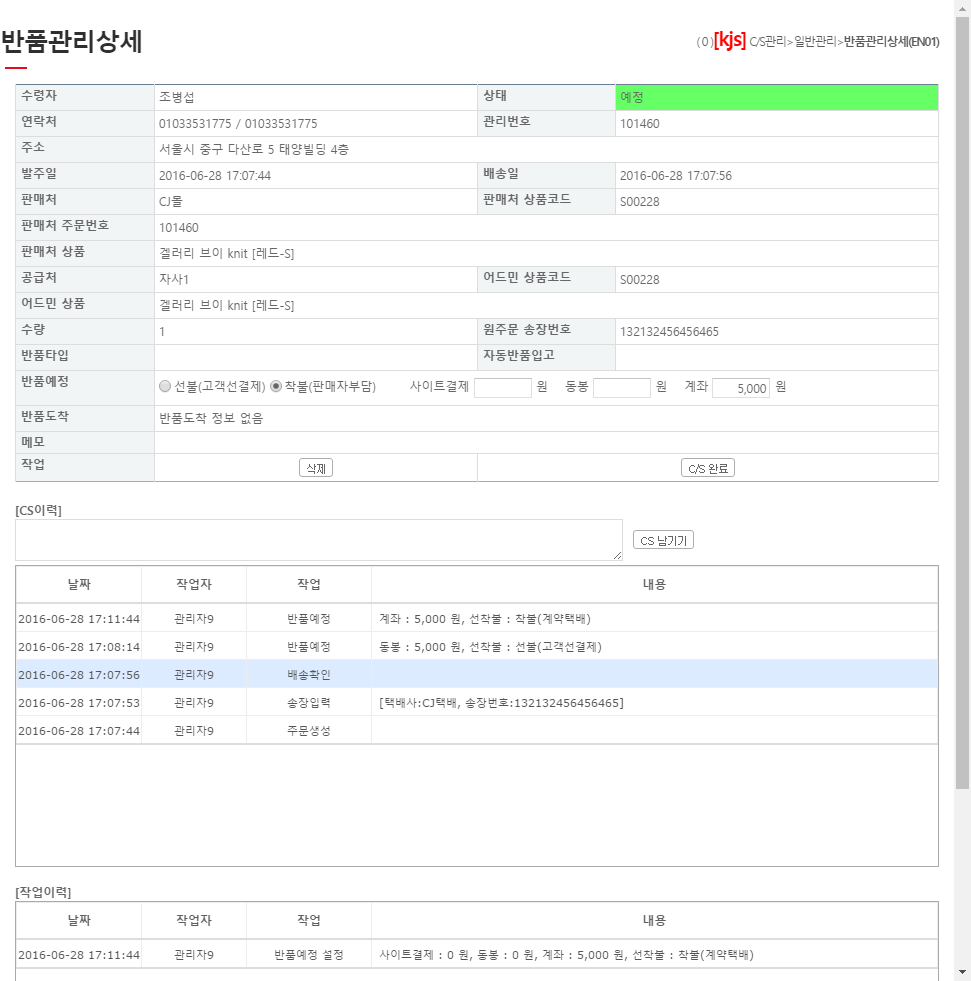Click the scrollbar up arrow
This screenshot has width=971, height=981.
point(962,8)
